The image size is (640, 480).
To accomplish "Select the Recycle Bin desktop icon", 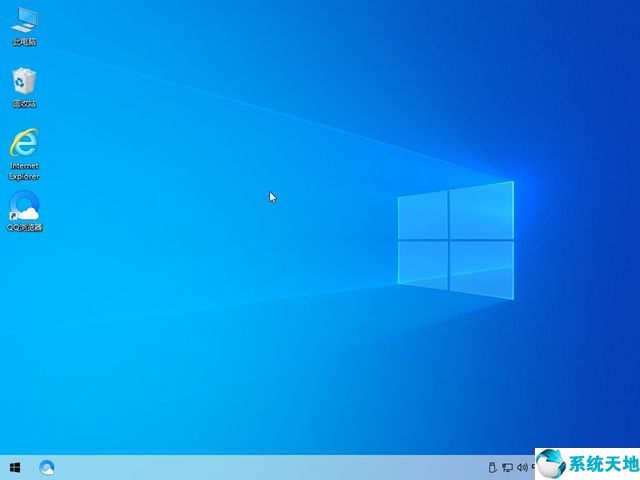I will (x=24, y=87).
